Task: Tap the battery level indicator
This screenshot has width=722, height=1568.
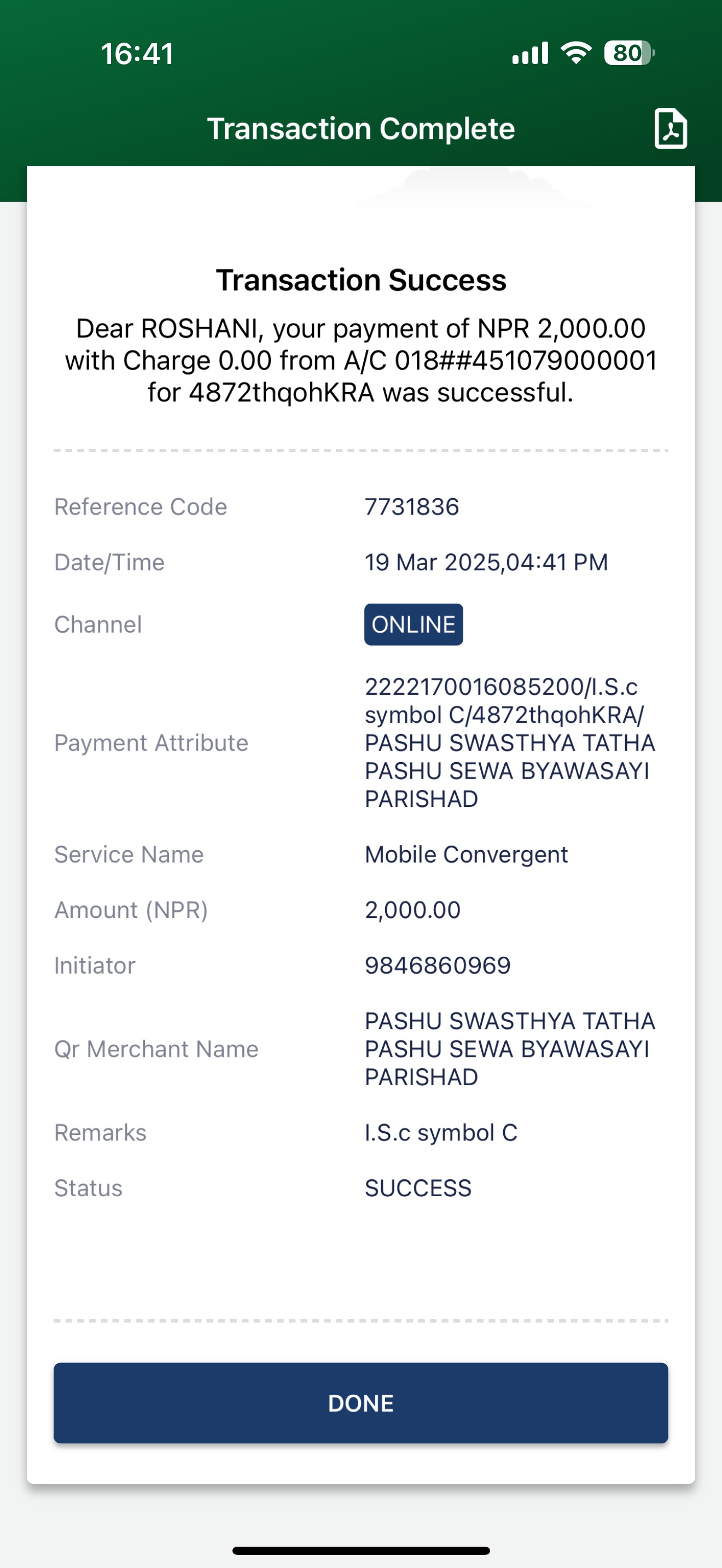Action: (x=630, y=53)
